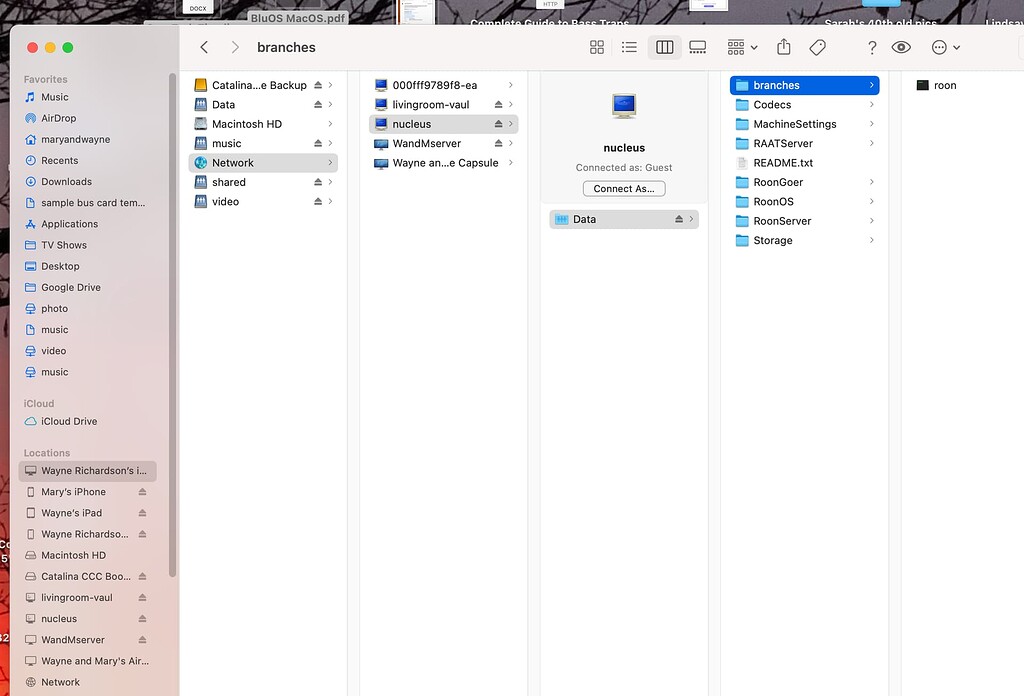The image size is (1024, 696).
Task: Go back with the left chevron
Action: click(204, 47)
